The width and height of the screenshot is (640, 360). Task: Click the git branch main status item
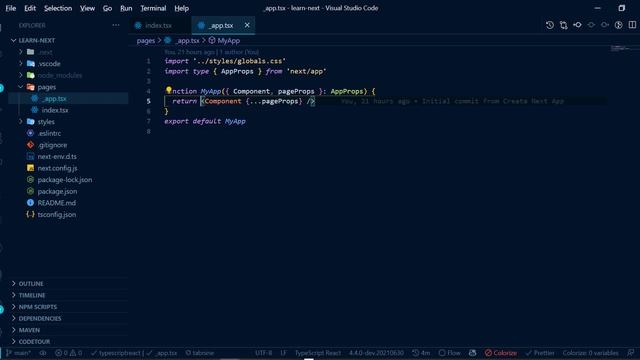[x=19, y=353]
